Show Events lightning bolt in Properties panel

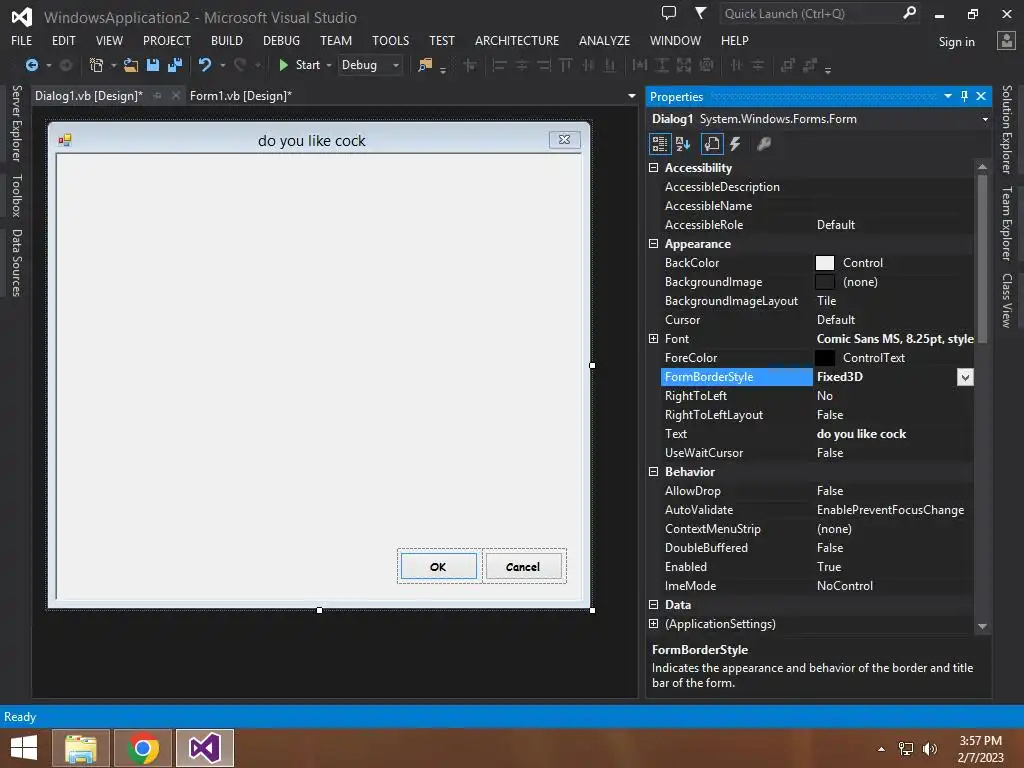coord(735,144)
